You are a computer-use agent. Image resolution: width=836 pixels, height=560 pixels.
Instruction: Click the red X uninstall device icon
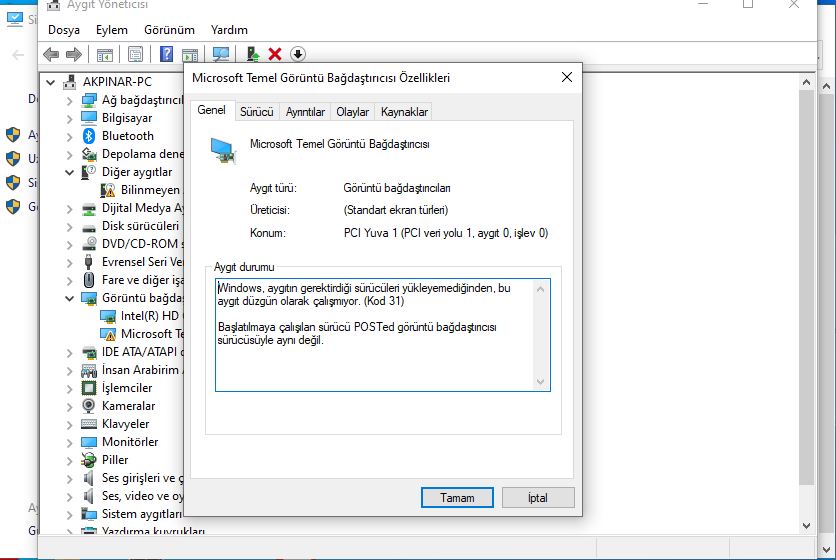point(275,54)
